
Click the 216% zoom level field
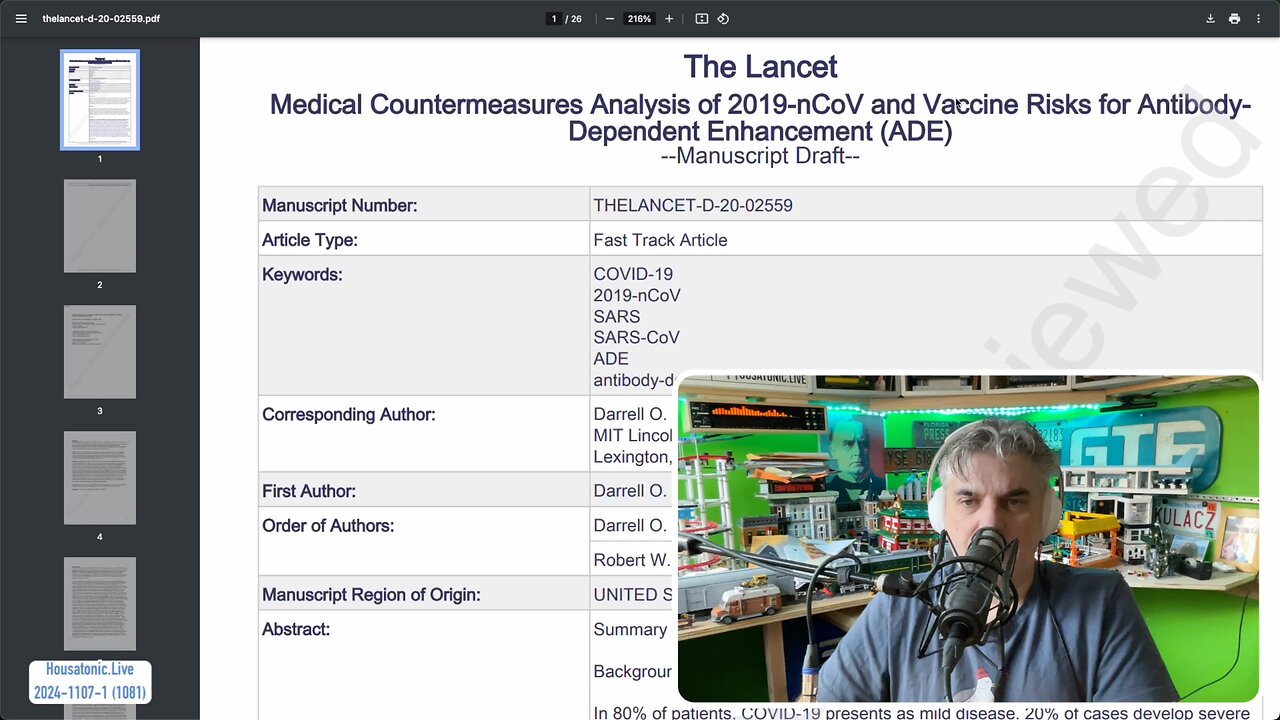coord(640,19)
